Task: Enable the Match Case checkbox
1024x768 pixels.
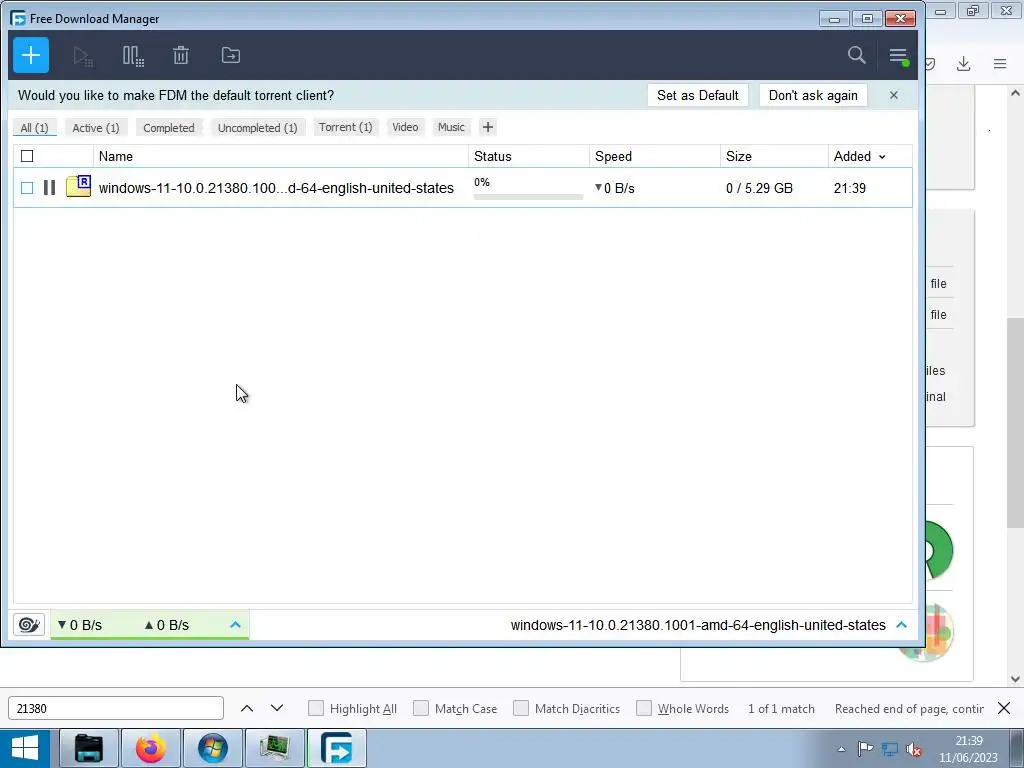Action: (421, 709)
